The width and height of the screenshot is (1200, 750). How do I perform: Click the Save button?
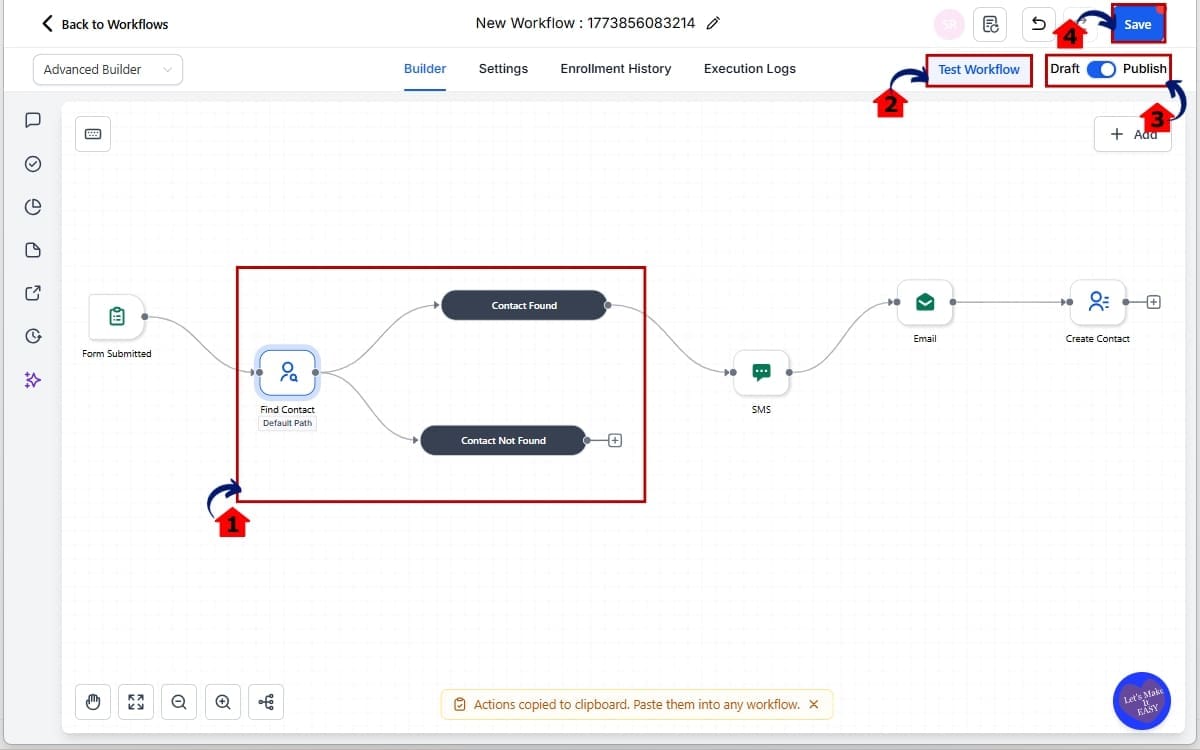(1138, 25)
